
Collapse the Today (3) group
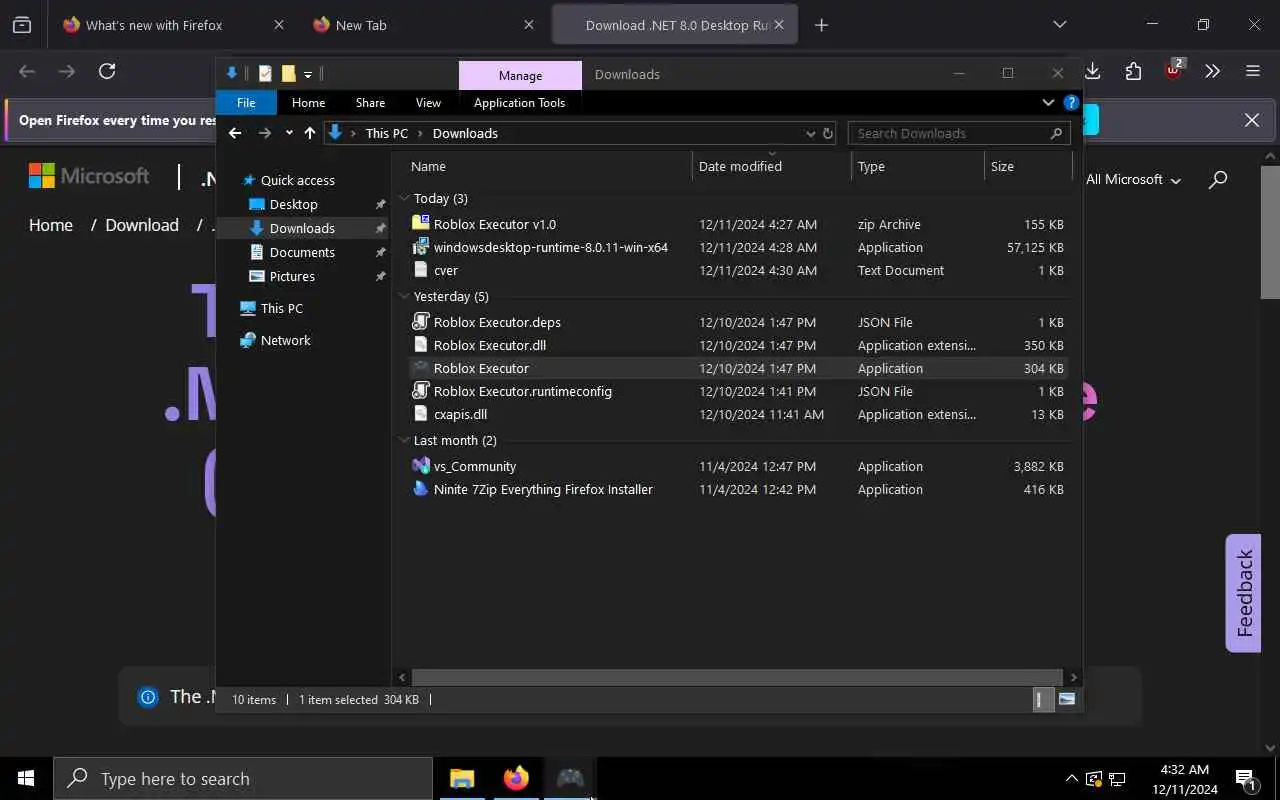click(x=405, y=198)
